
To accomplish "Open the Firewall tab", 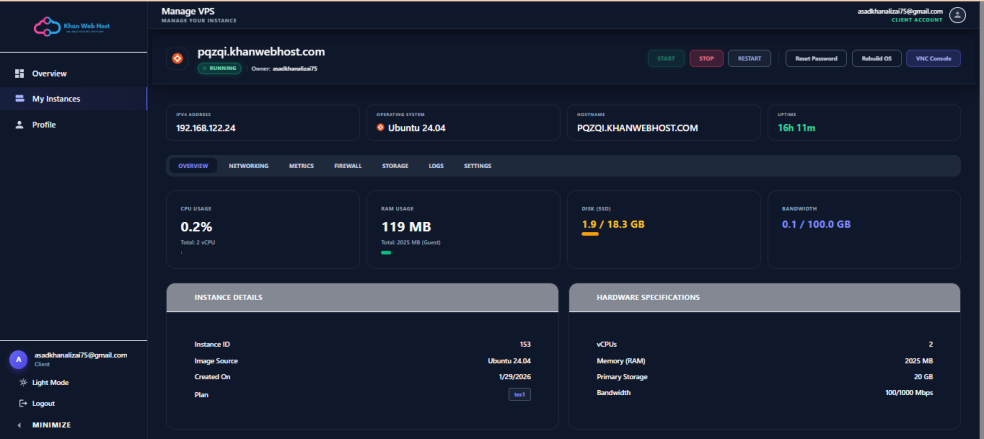I will click(x=348, y=165).
